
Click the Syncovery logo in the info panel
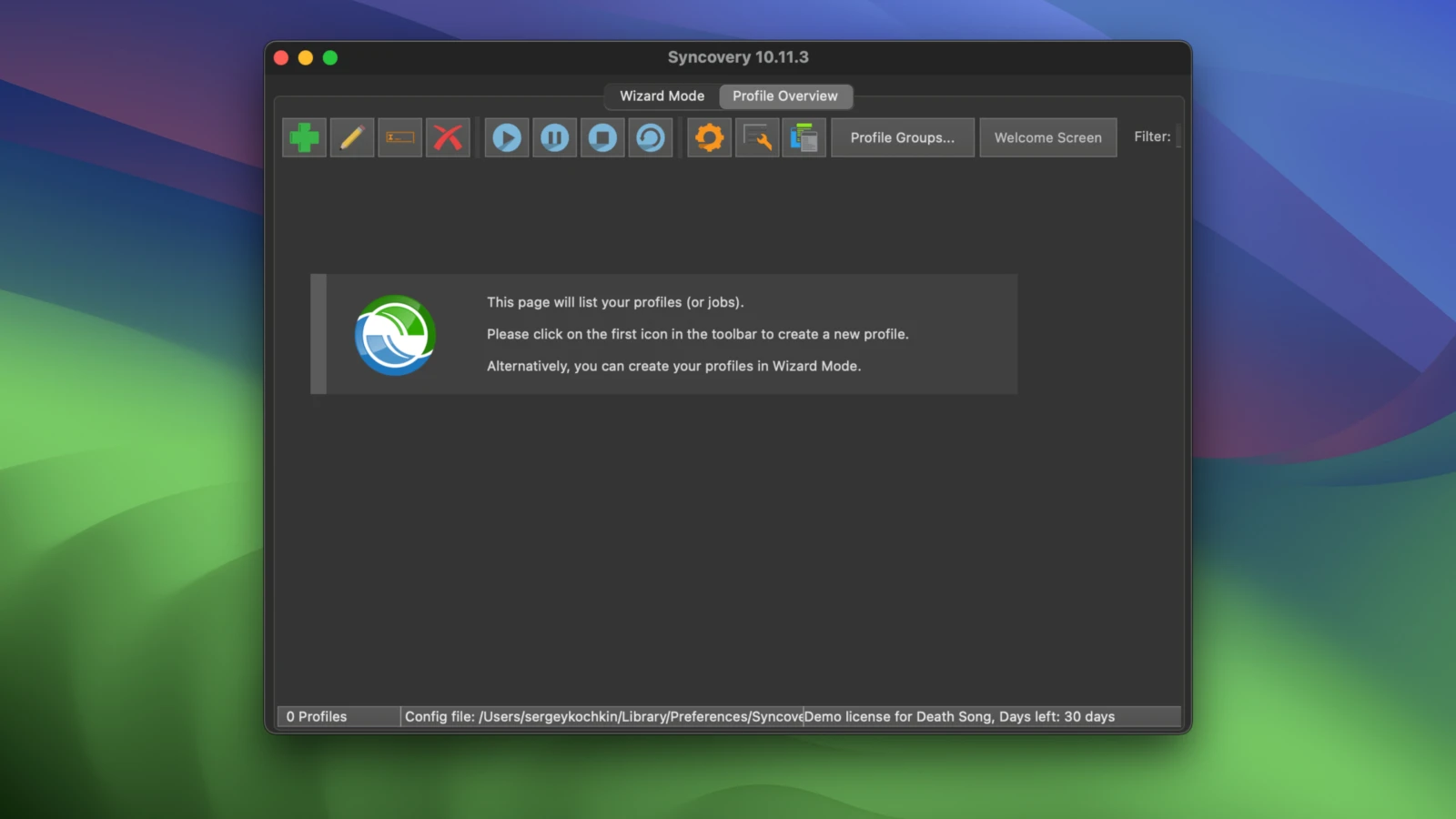click(395, 335)
